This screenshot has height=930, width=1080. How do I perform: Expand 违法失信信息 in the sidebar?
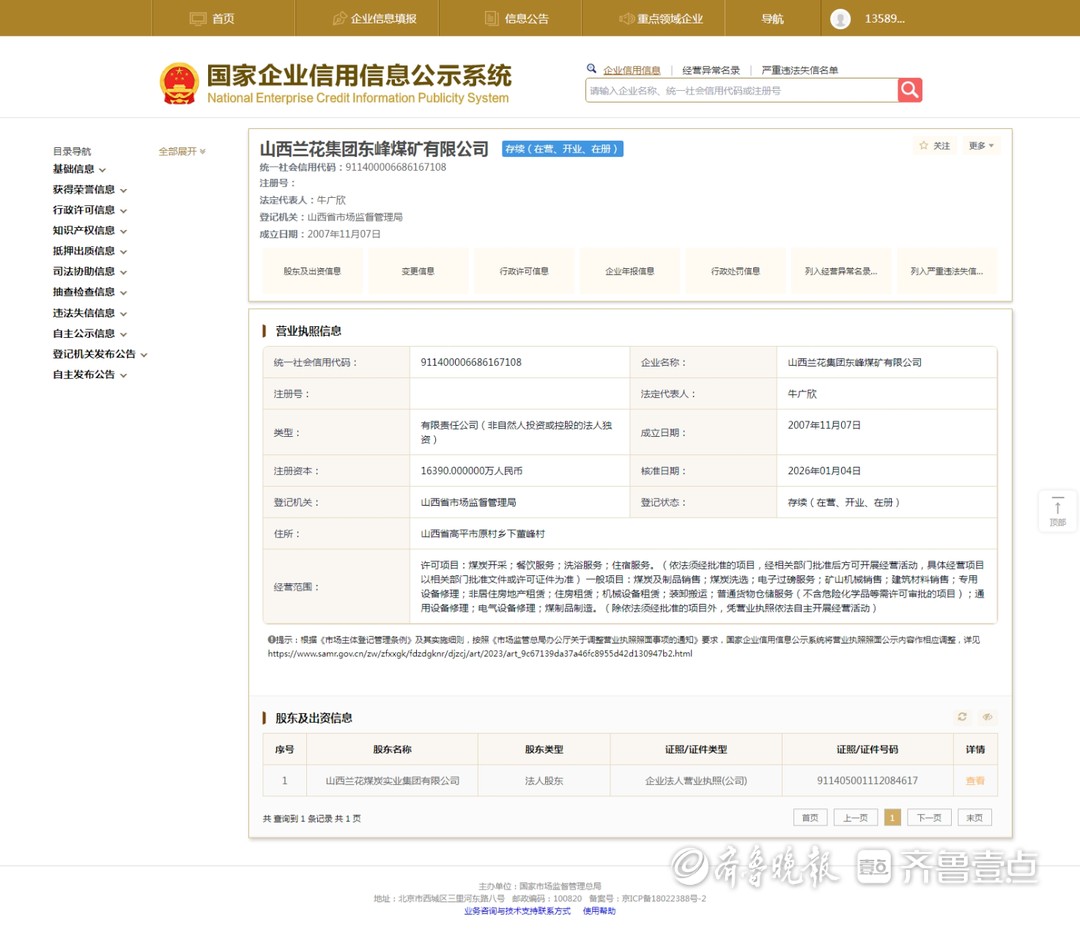[90, 313]
